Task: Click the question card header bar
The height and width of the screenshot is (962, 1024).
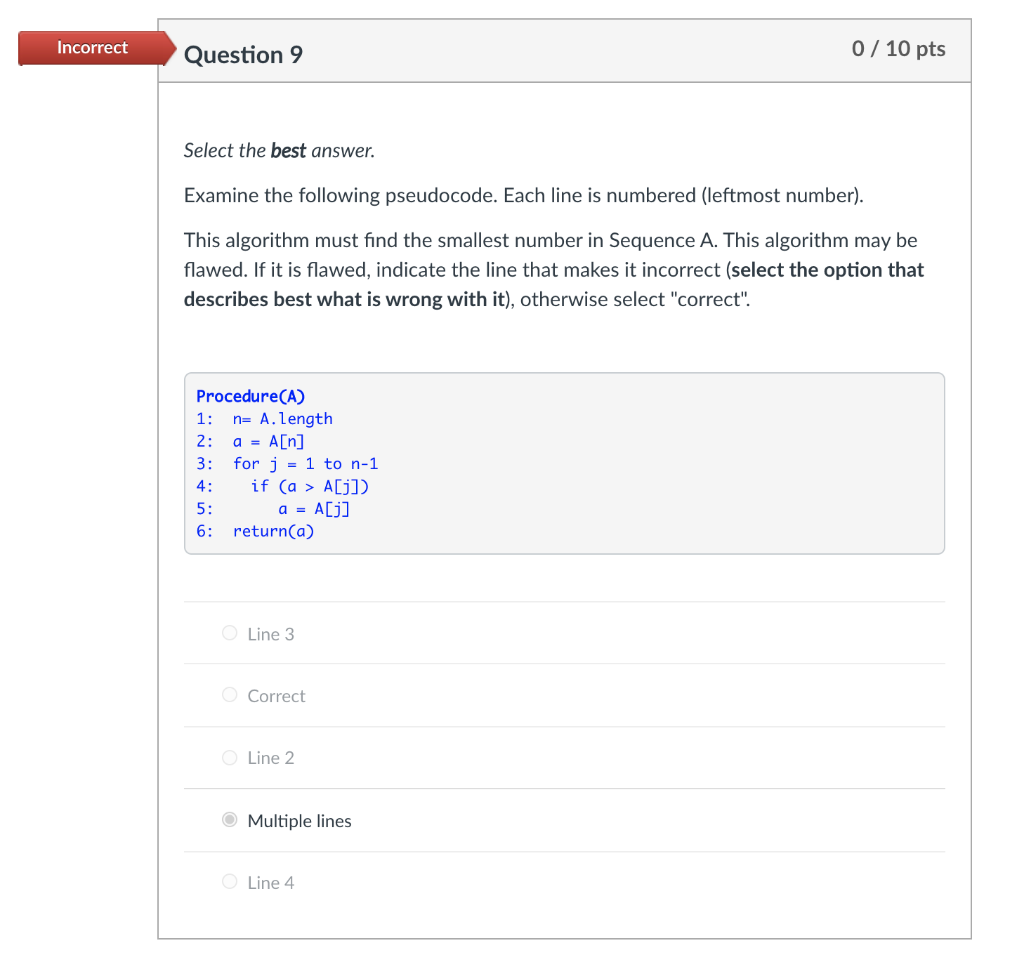Action: coord(564,50)
